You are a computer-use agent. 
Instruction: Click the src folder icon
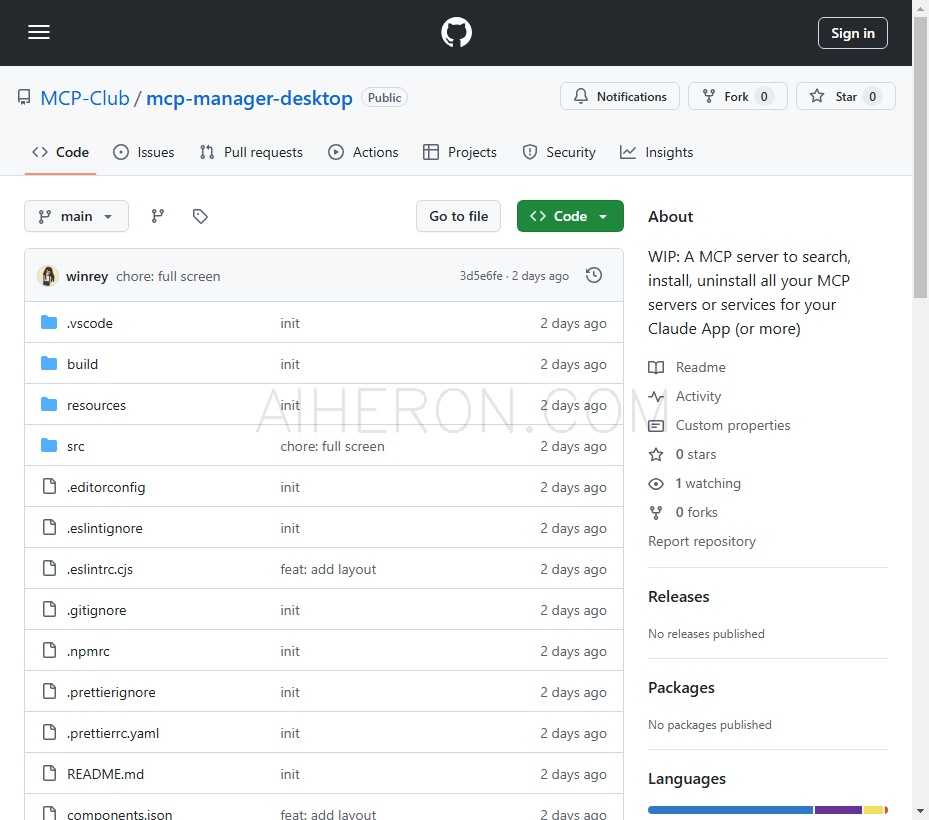tap(49, 445)
